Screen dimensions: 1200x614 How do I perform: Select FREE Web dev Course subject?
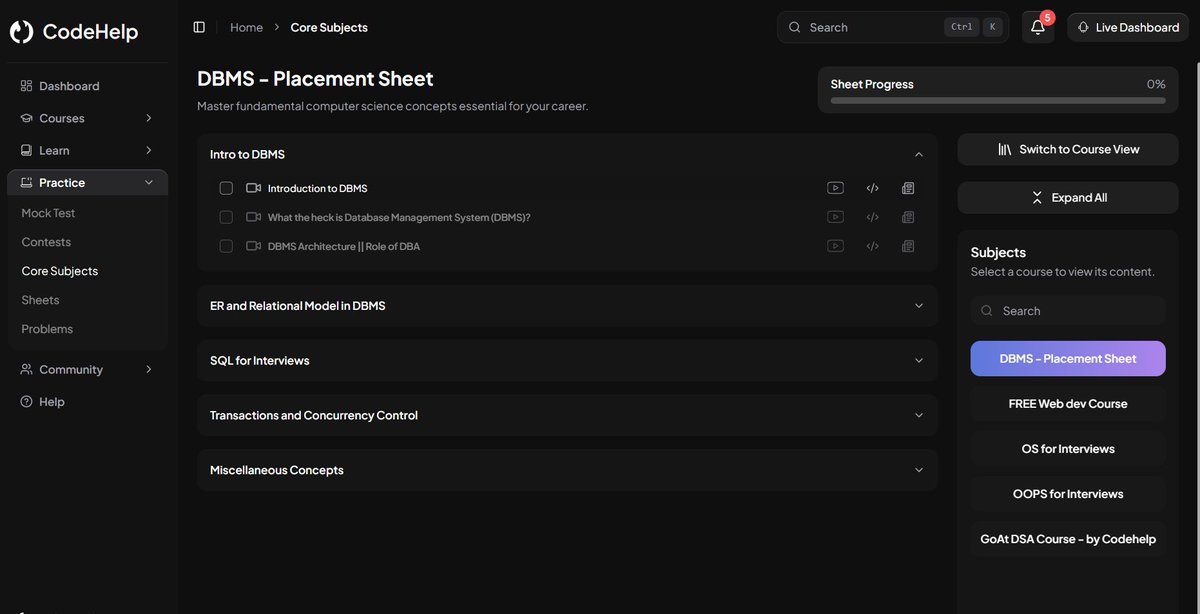[1068, 404]
